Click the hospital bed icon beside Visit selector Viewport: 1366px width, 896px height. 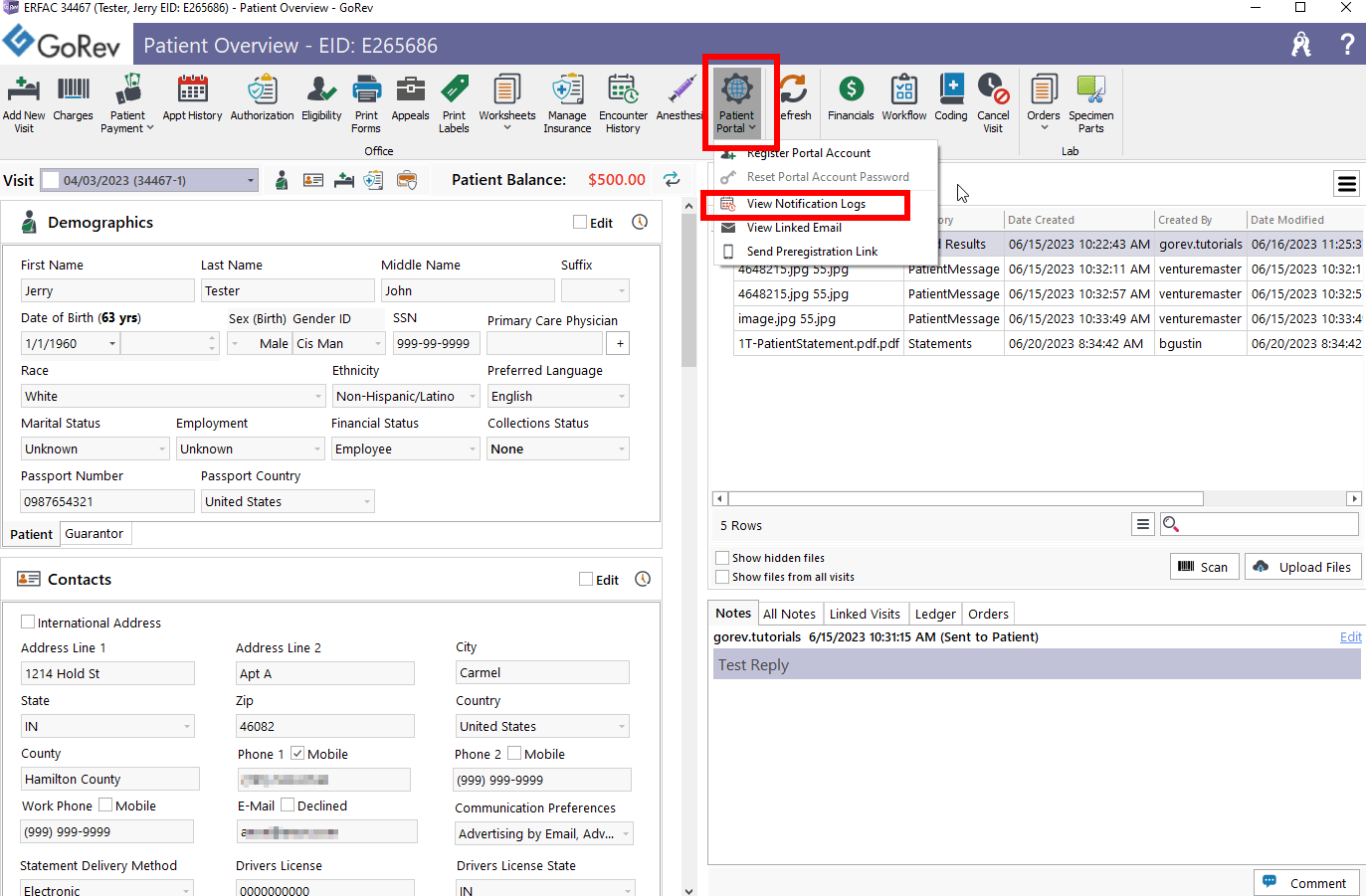344,180
